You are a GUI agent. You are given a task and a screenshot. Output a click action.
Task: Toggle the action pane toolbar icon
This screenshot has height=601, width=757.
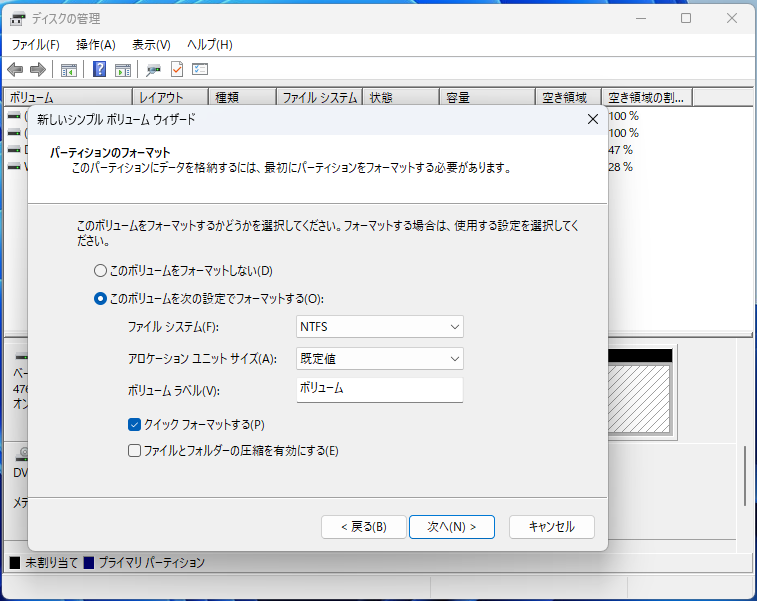click(x=123, y=70)
